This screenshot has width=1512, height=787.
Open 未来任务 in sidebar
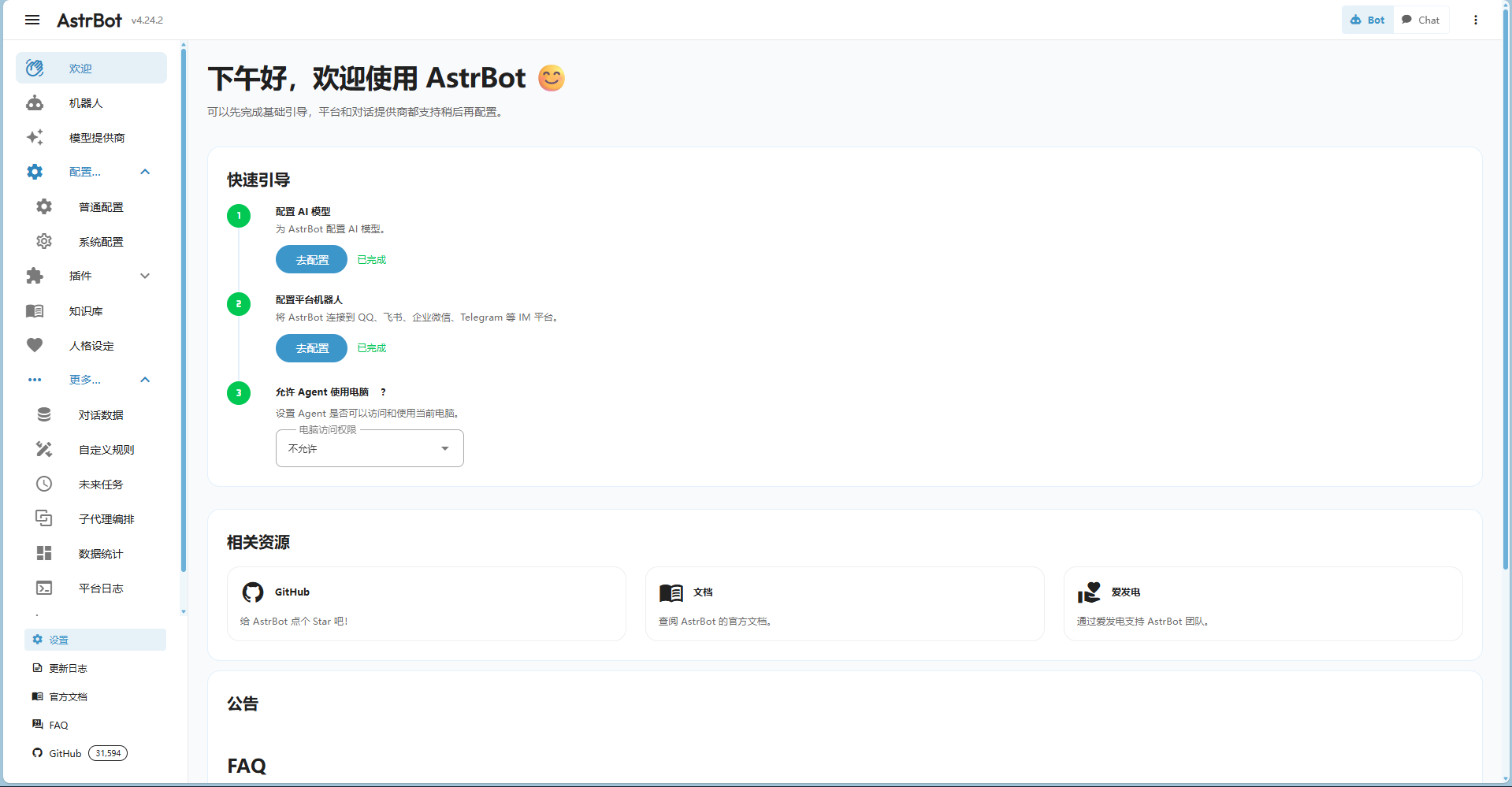click(x=91, y=484)
